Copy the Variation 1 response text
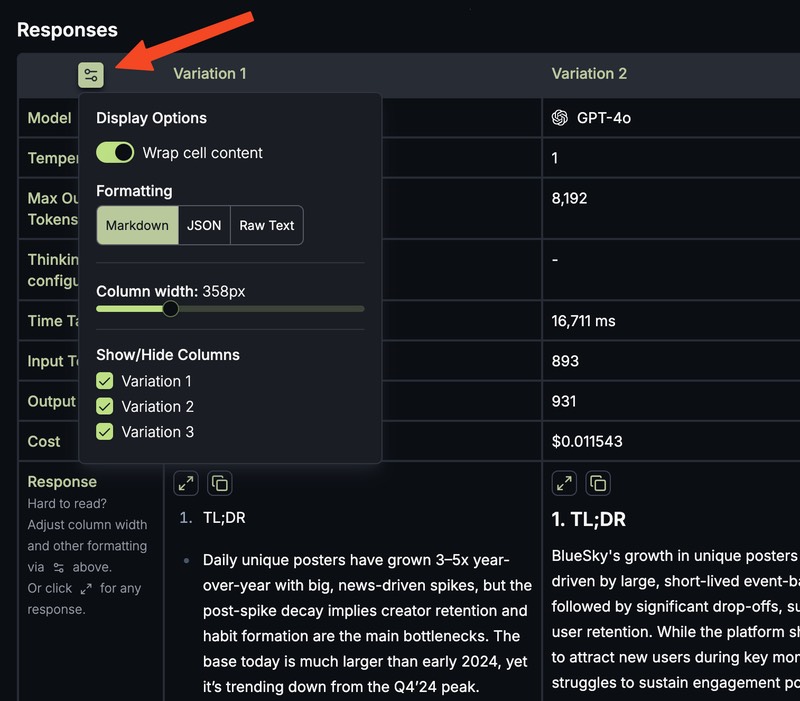800x701 pixels. tap(218, 483)
